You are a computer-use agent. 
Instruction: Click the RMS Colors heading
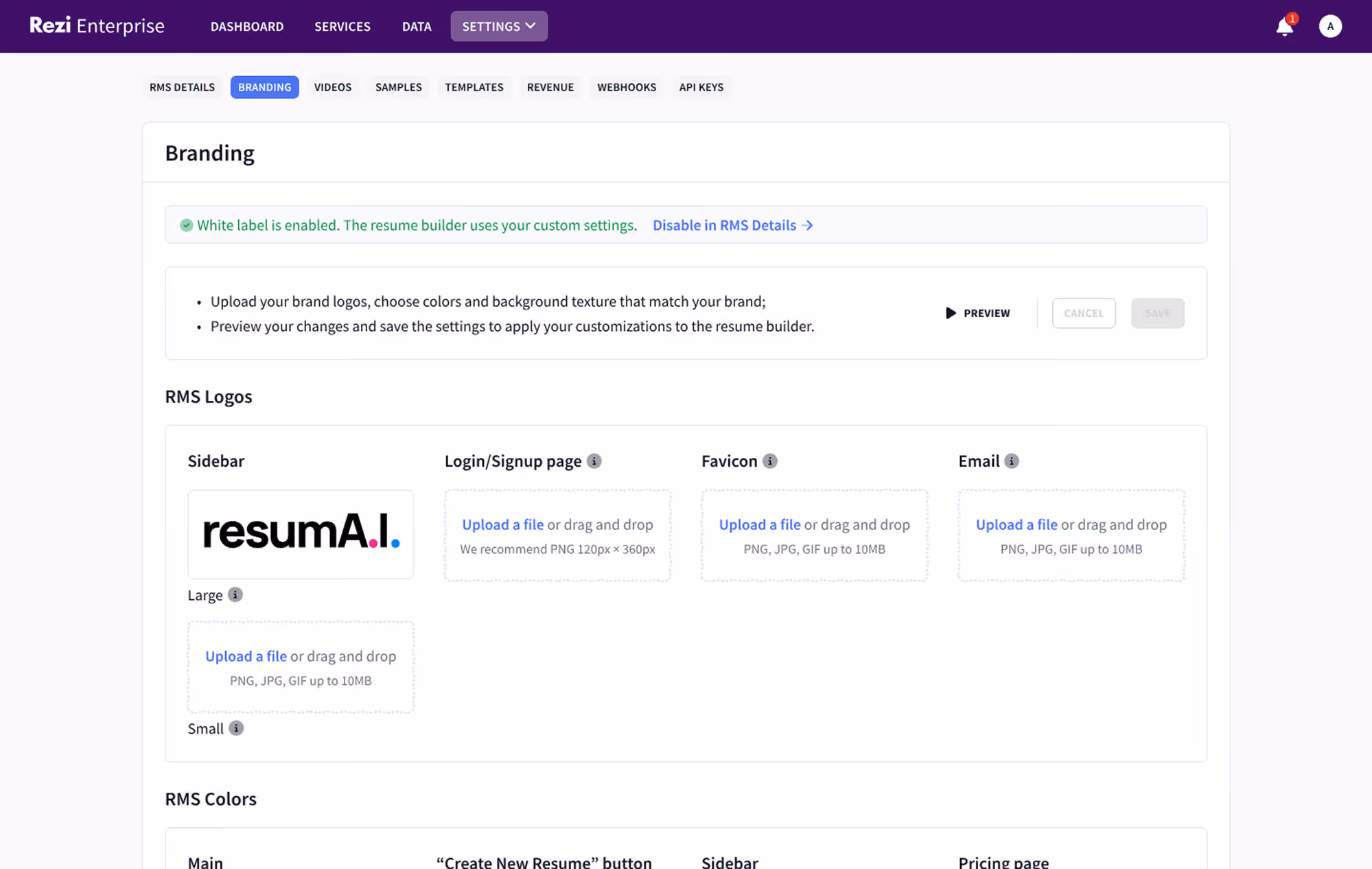click(211, 799)
